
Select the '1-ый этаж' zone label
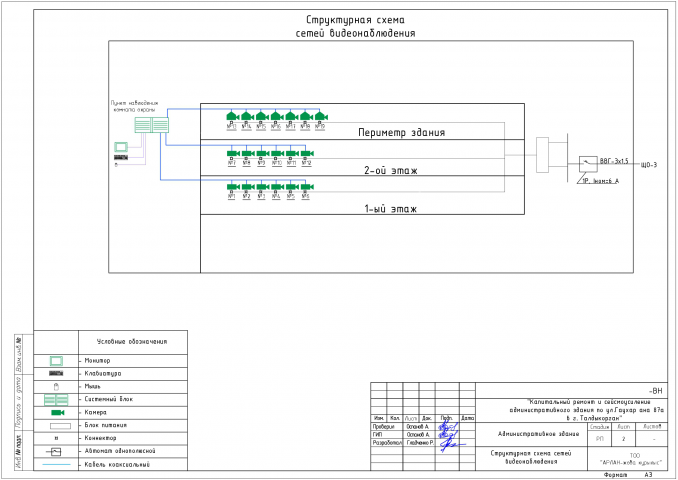[390, 209]
